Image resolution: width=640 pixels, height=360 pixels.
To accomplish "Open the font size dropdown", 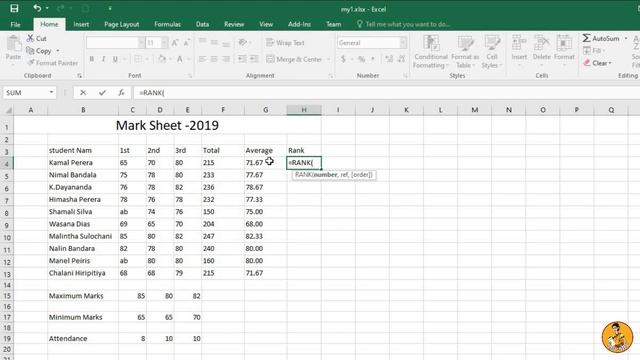I will tap(164, 43).
